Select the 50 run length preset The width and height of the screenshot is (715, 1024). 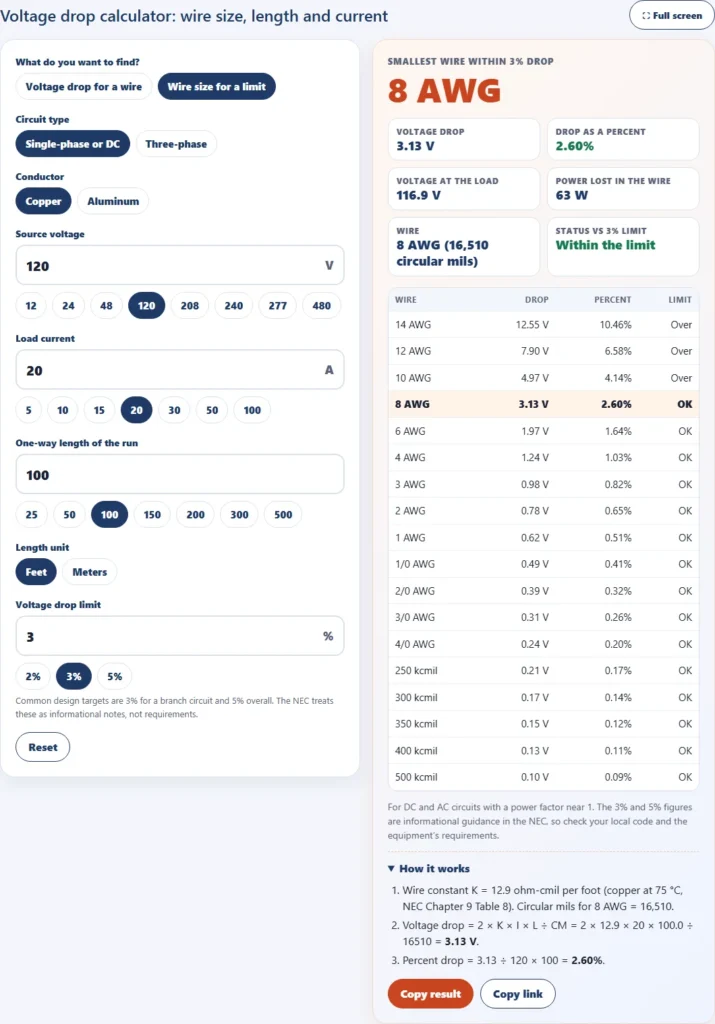coord(69,514)
